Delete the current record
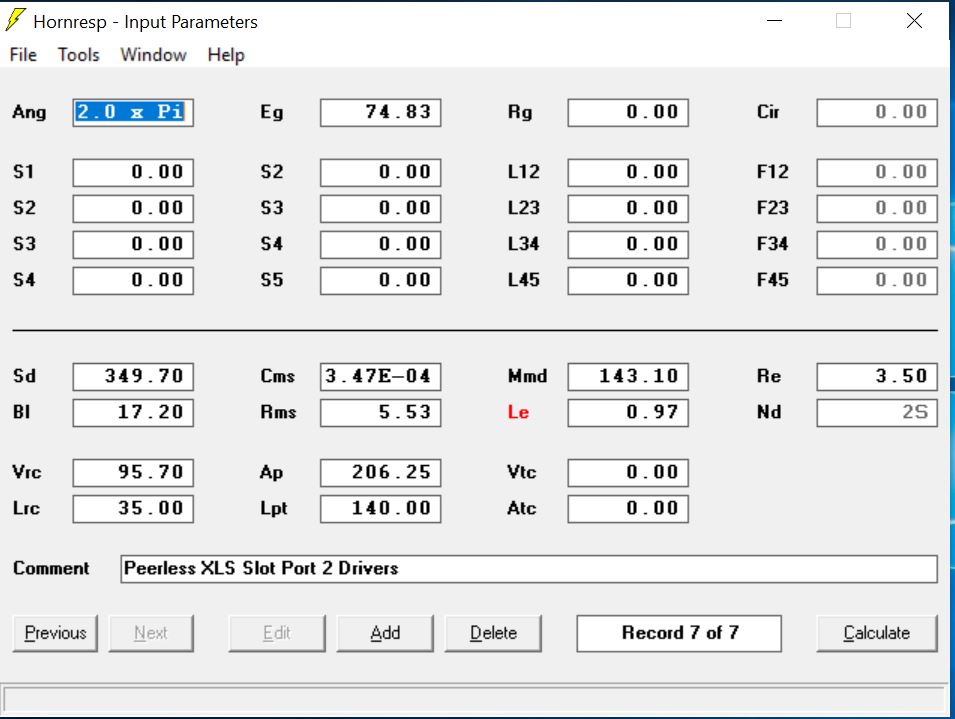 (493, 633)
